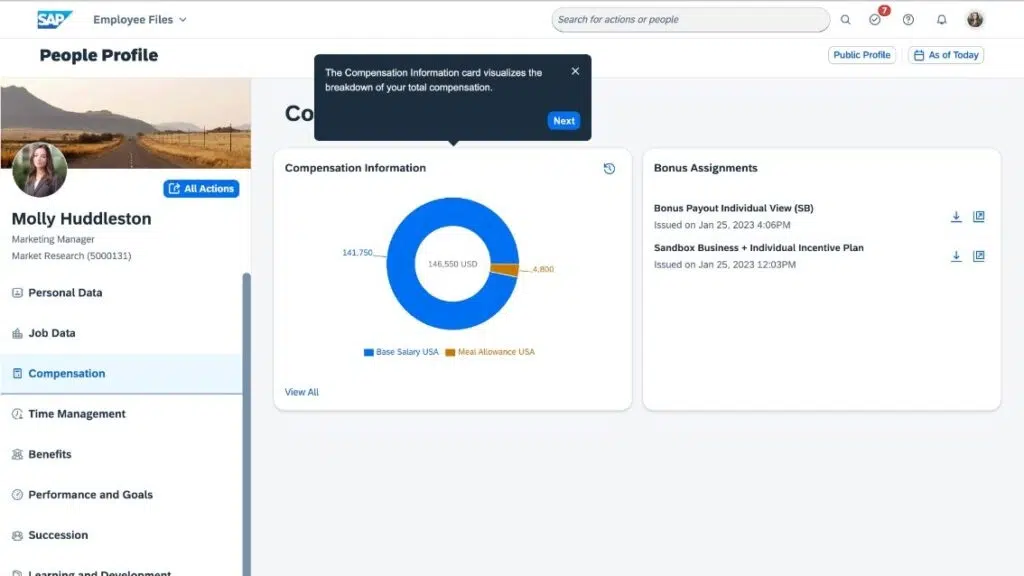This screenshot has width=1024, height=576.
Task: Switch to the Benefits section
Action: pyautogui.click(x=49, y=454)
